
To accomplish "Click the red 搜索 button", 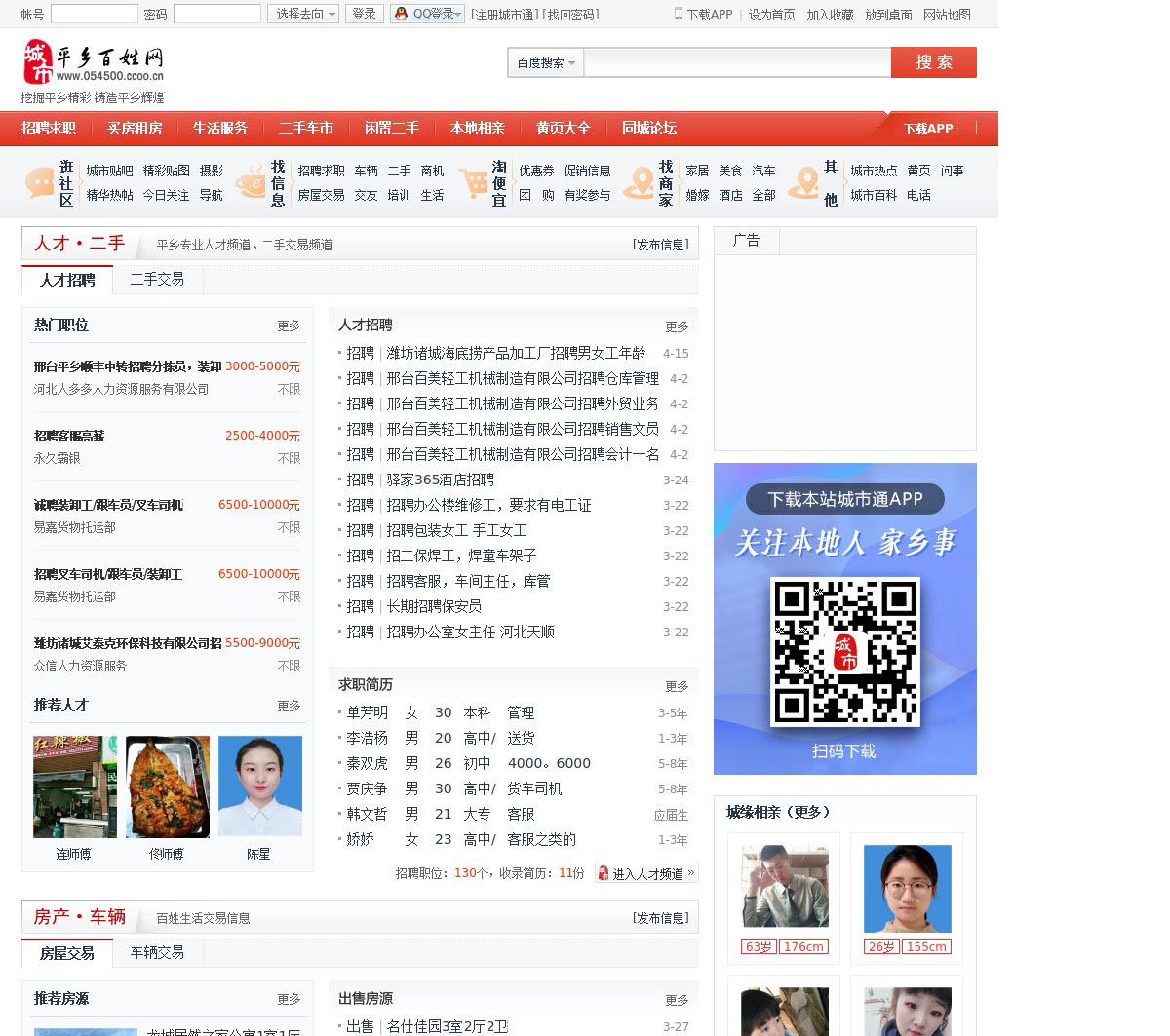I will point(934,62).
